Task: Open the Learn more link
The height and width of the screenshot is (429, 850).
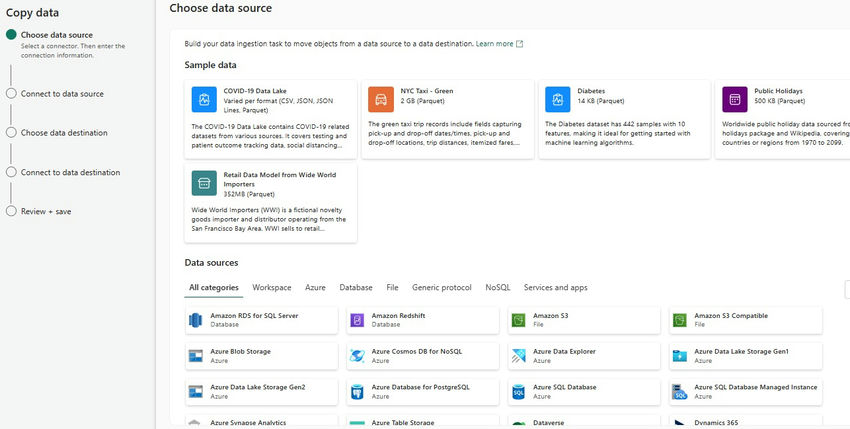Action: (494, 44)
